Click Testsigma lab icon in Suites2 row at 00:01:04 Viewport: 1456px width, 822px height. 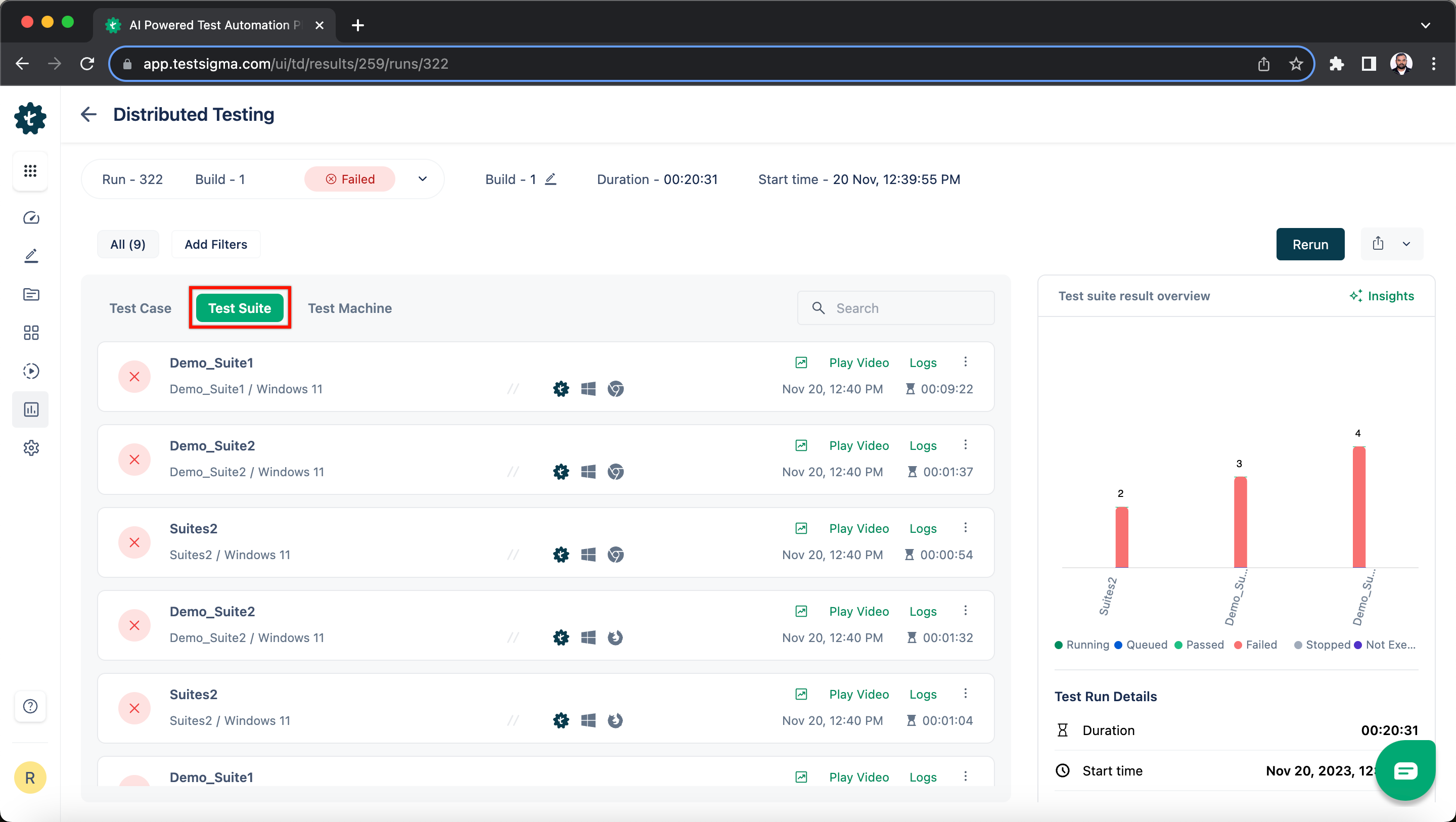[x=561, y=721]
